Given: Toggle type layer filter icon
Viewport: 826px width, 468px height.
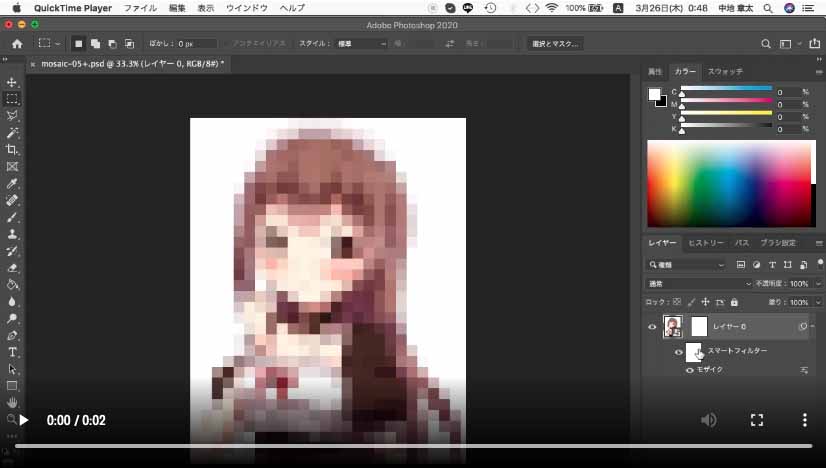Looking at the screenshot, I should 772,265.
